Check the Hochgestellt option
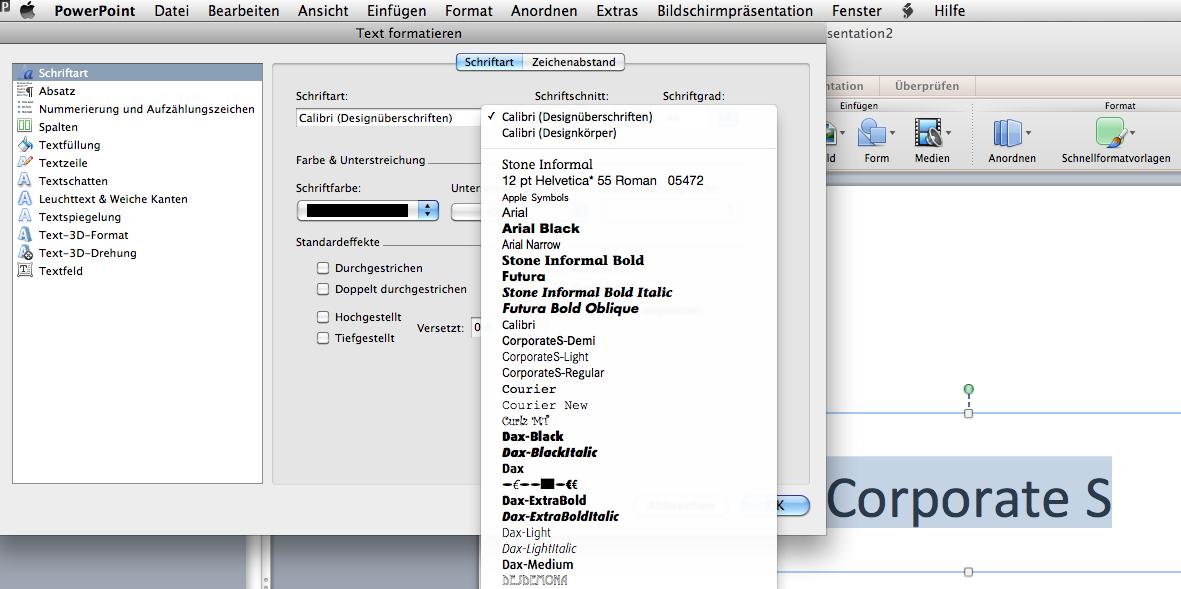Image resolution: width=1181 pixels, height=589 pixels. coord(323,317)
